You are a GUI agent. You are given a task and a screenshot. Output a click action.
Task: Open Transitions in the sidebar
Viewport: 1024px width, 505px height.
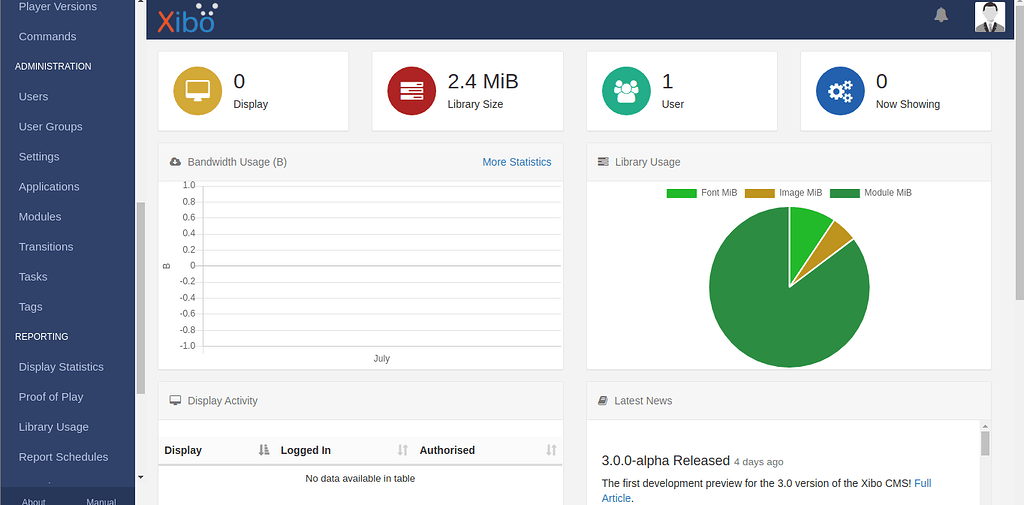coord(46,247)
